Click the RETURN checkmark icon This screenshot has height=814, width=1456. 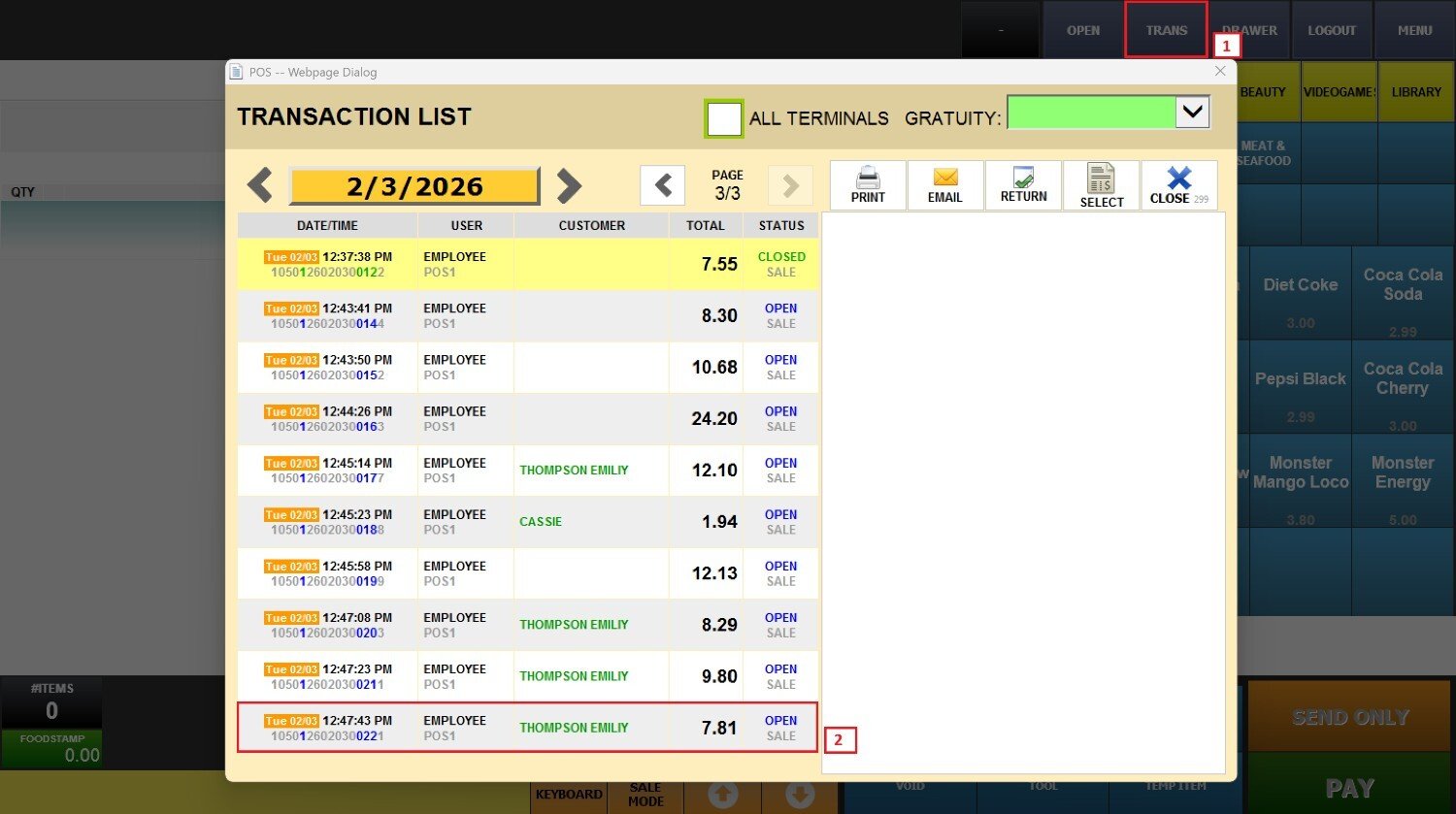1023,178
